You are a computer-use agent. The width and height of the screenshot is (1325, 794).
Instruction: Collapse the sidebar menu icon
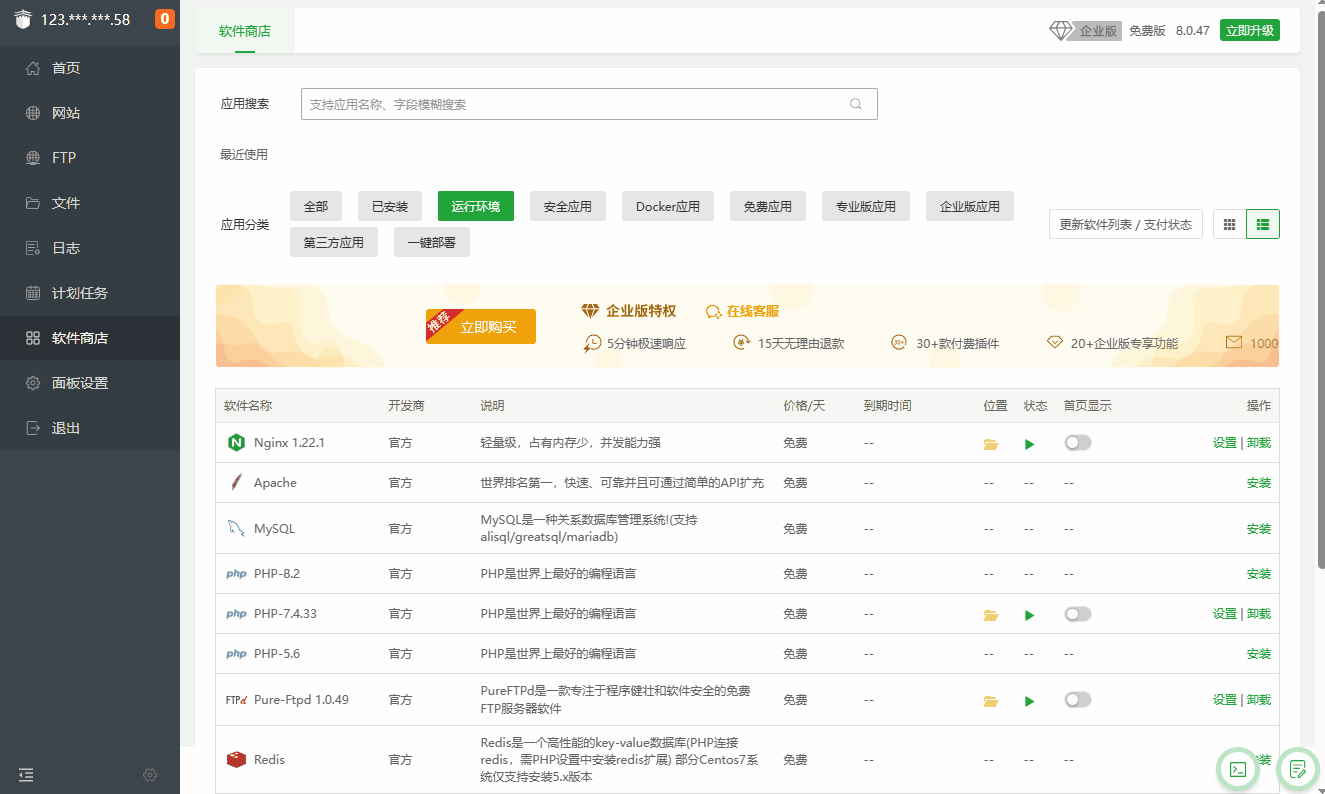coord(26,774)
